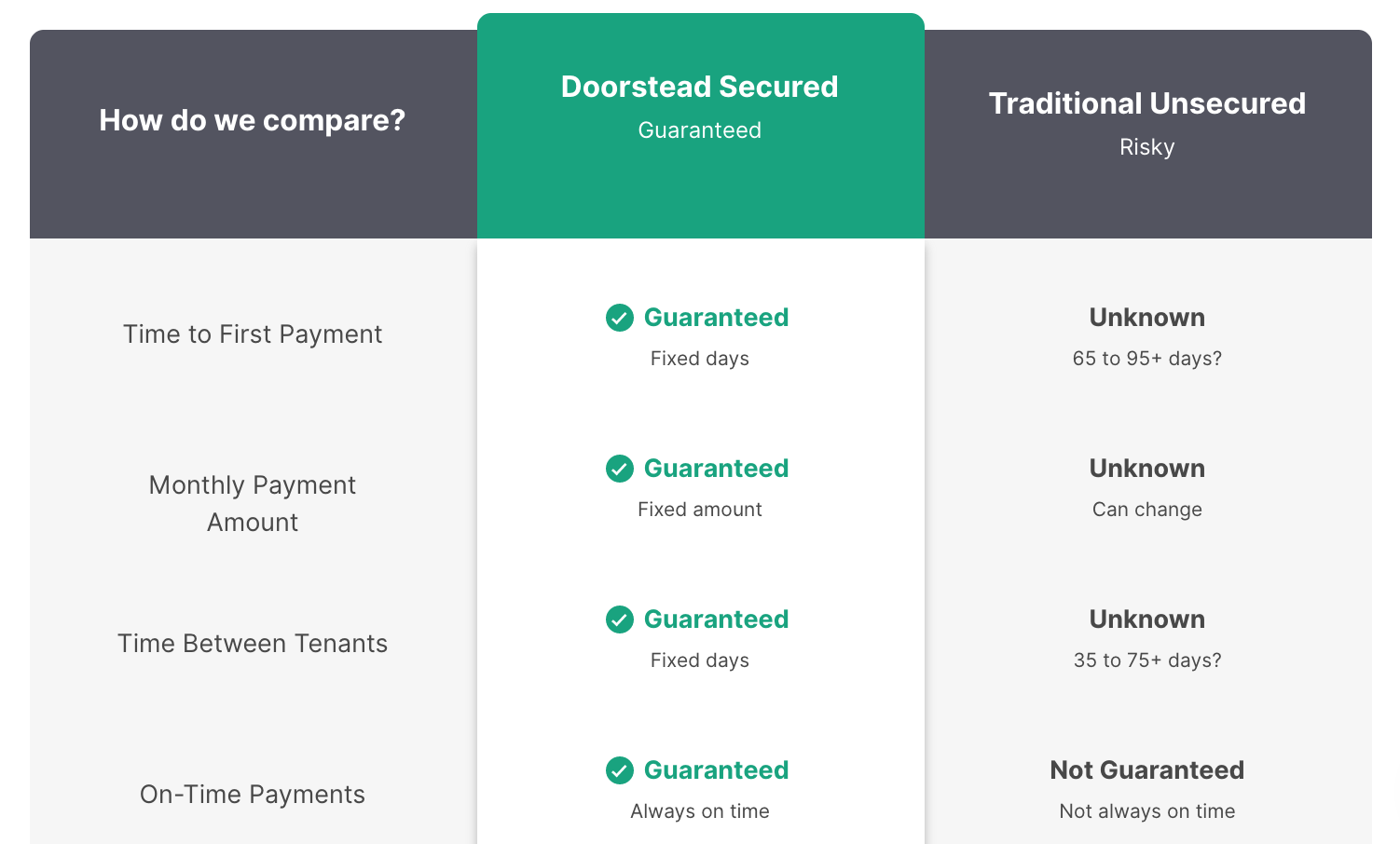The image size is (1400, 844).
Task: Click the "Risky" subtitle under Traditional Unsecured
Action: (1146, 147)
